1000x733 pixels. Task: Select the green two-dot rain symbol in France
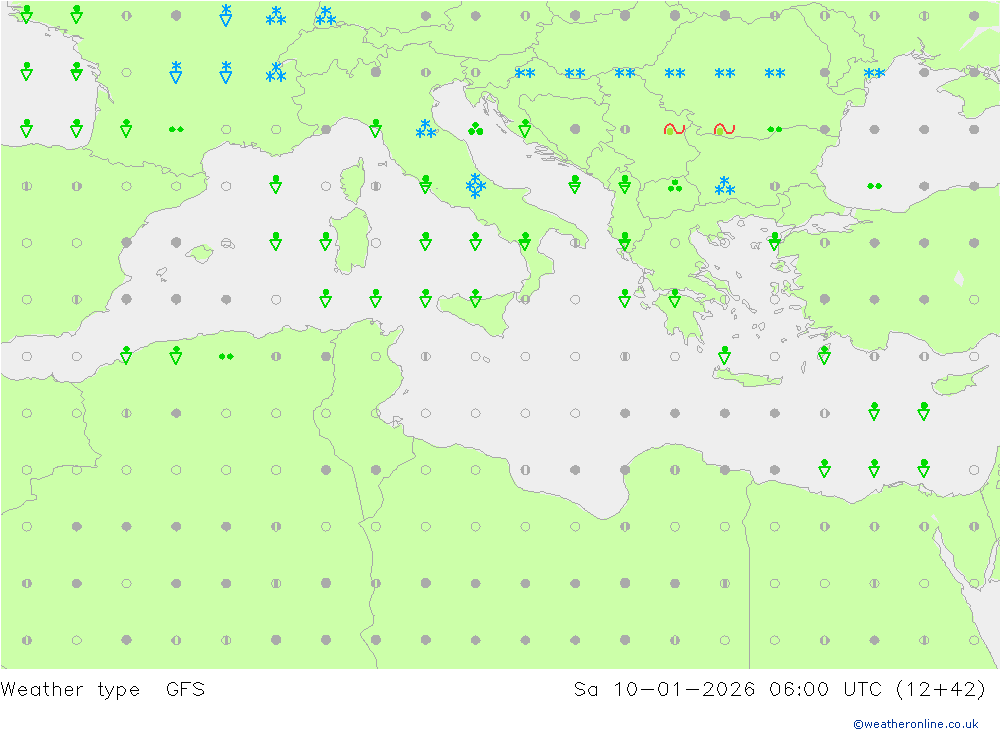coord(176,129)
